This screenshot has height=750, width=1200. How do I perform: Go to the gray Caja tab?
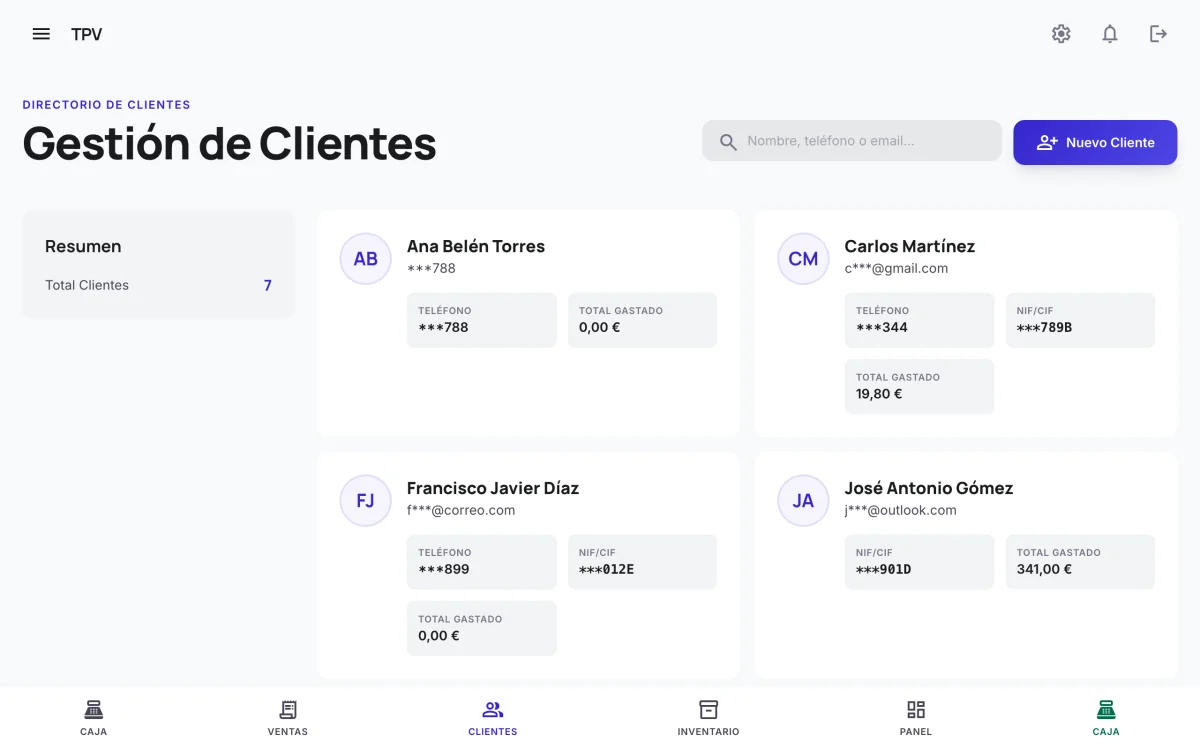click(x=94, y=718)
